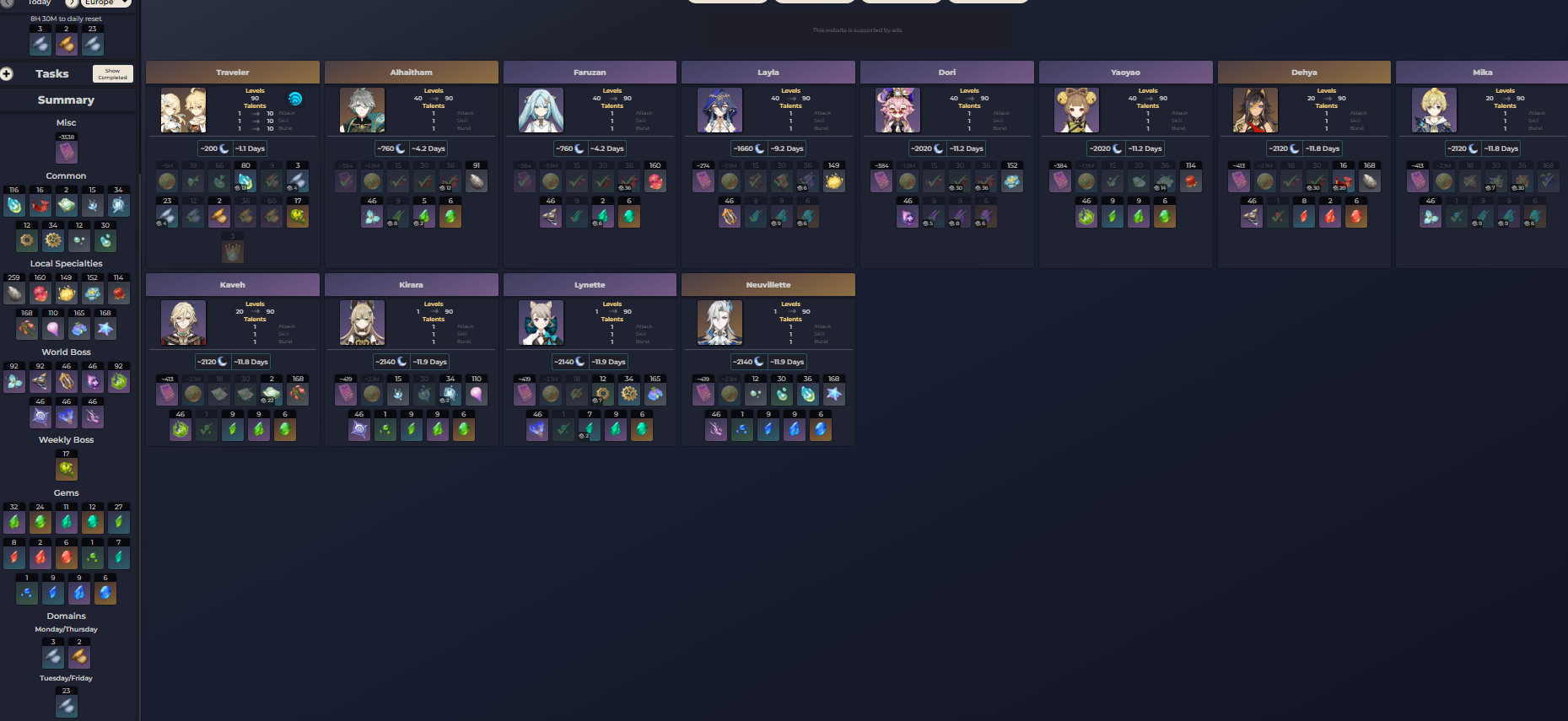Open the Alhaitham card header
This screenshot has width=1568, height=721.
412,73
